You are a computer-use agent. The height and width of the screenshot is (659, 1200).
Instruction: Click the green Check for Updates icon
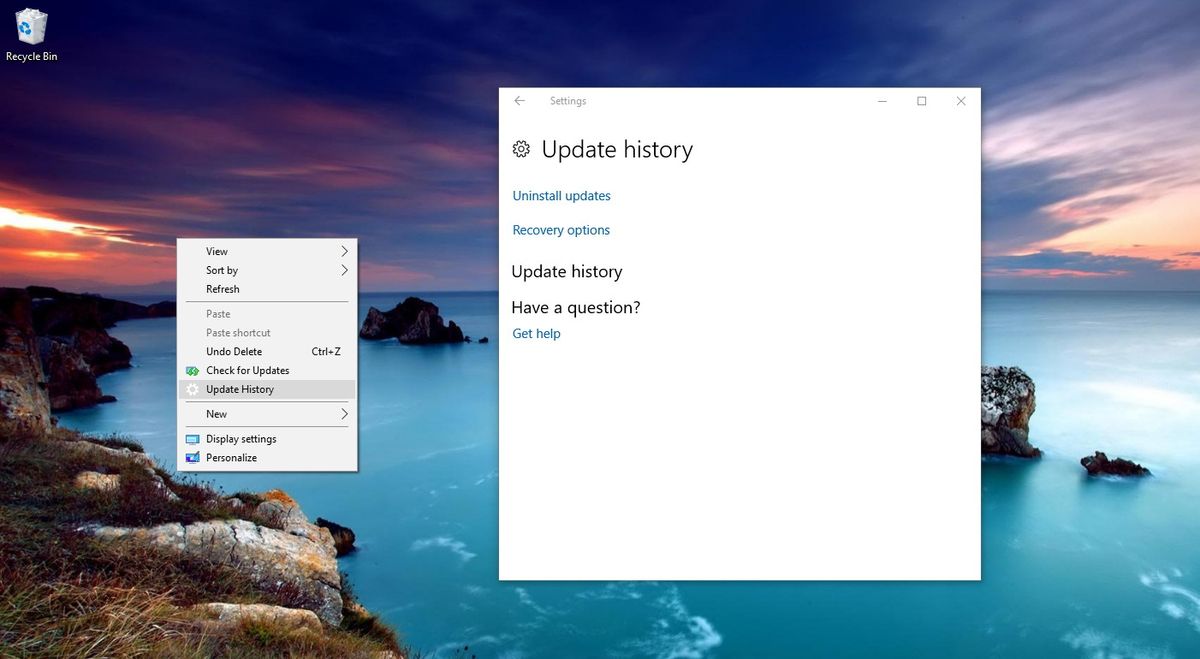click(192, 370)
